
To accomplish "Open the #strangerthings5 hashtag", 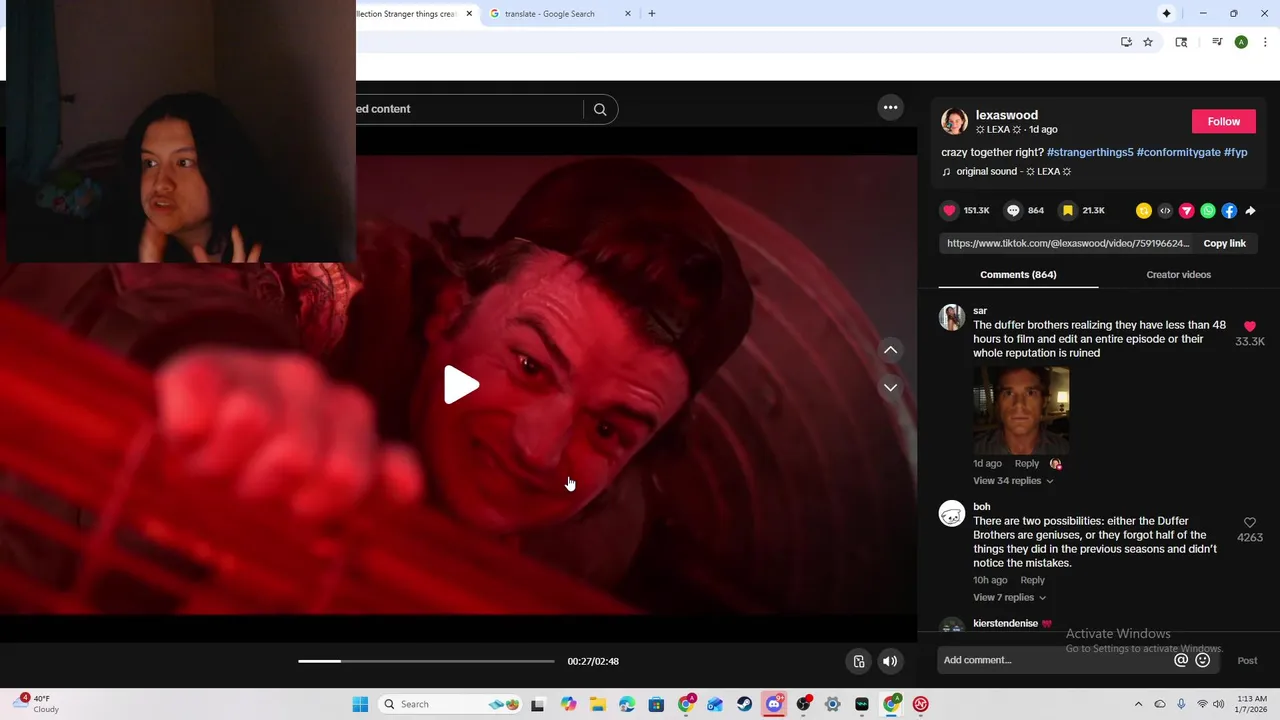I will point(1090,152).
